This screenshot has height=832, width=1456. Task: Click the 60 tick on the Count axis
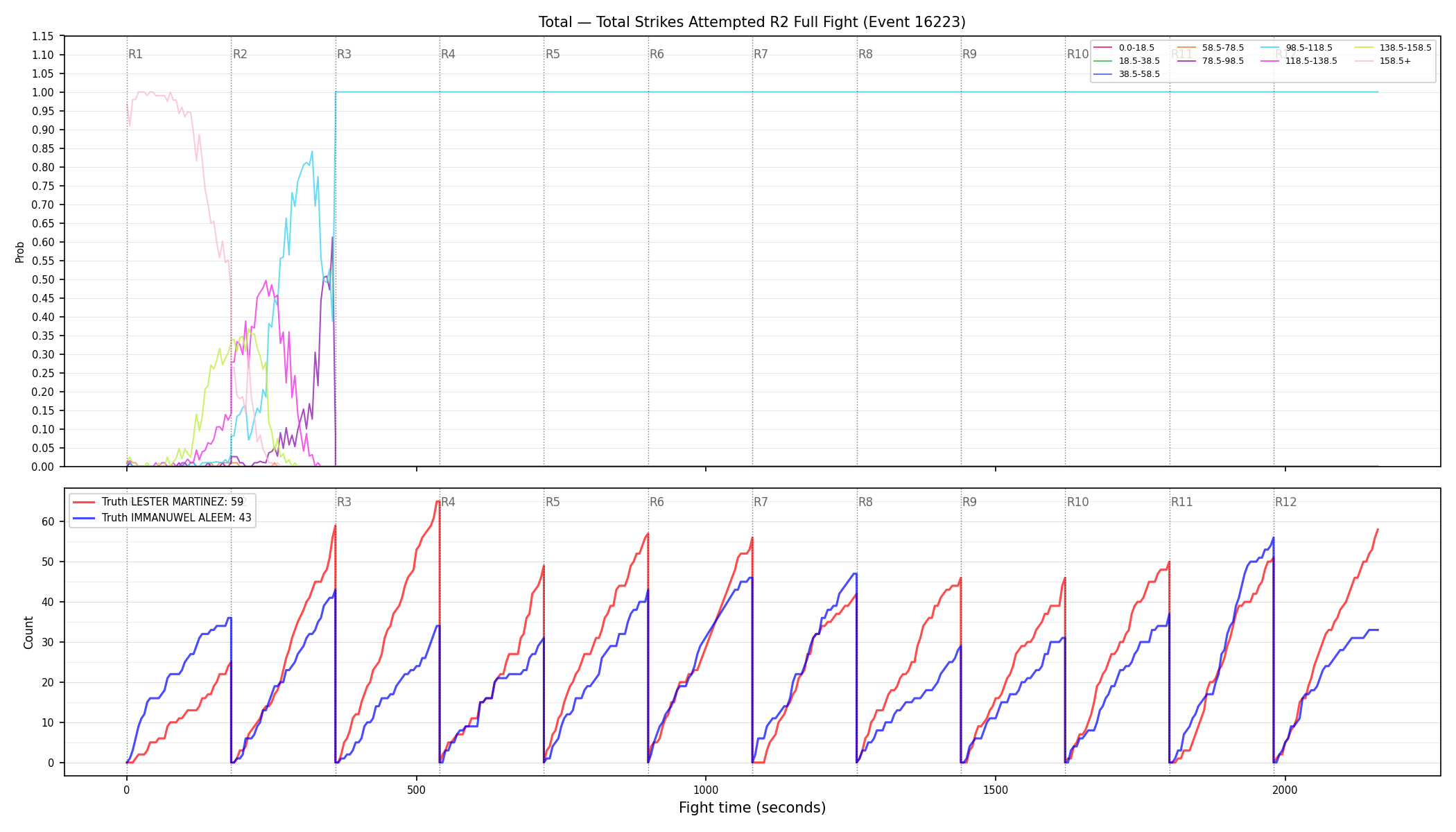pos(47,521)
